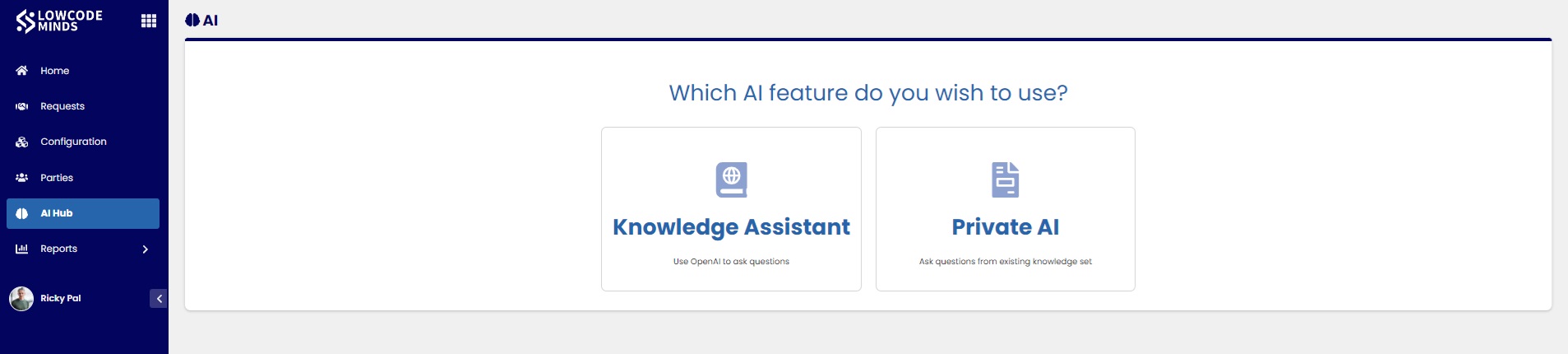The image size is (1568, 354).
Task: Click the Configuration cubes icon
Action: tap(22, 142)
